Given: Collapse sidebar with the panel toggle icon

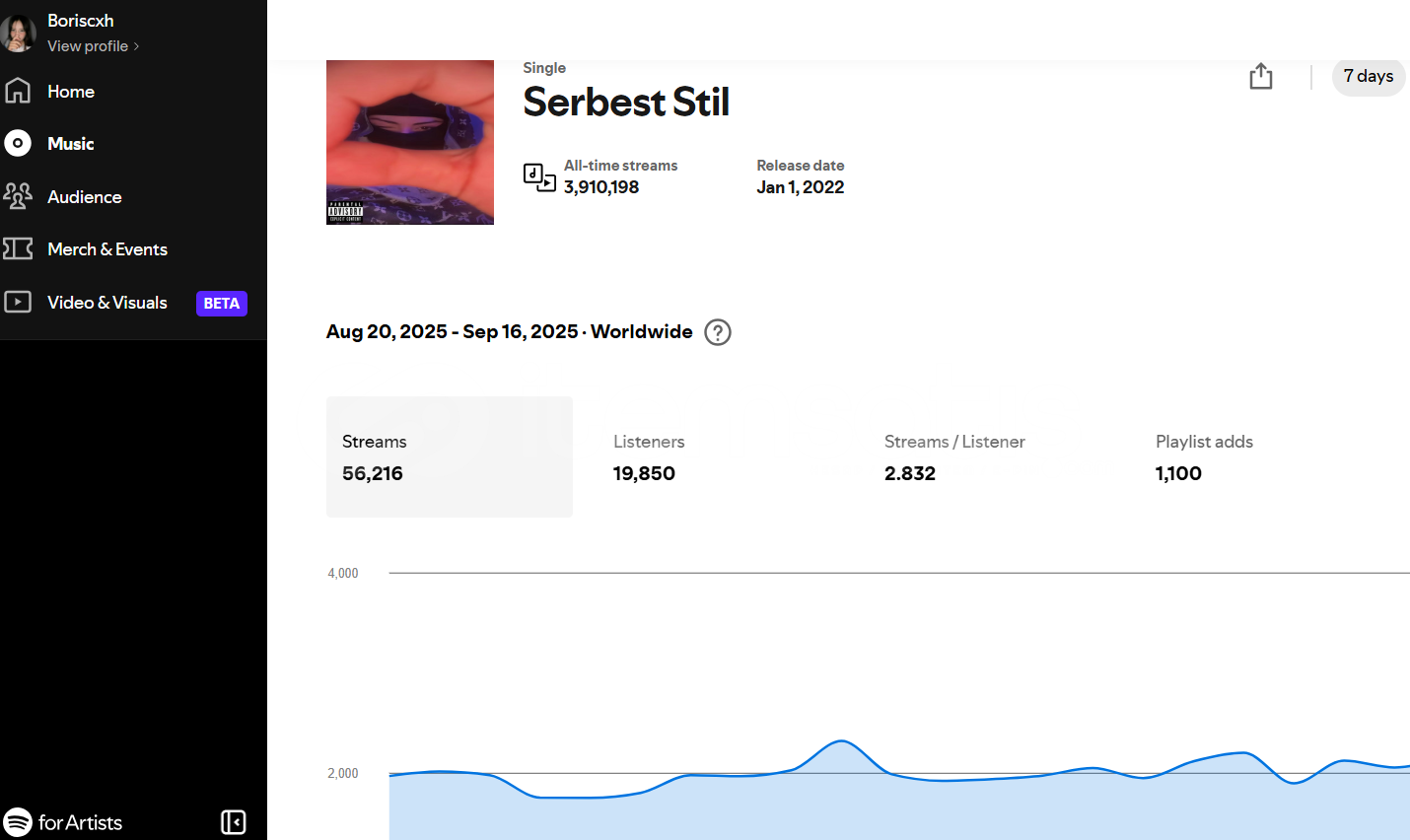Looking at the screenshot, I should tap(234, 822).
